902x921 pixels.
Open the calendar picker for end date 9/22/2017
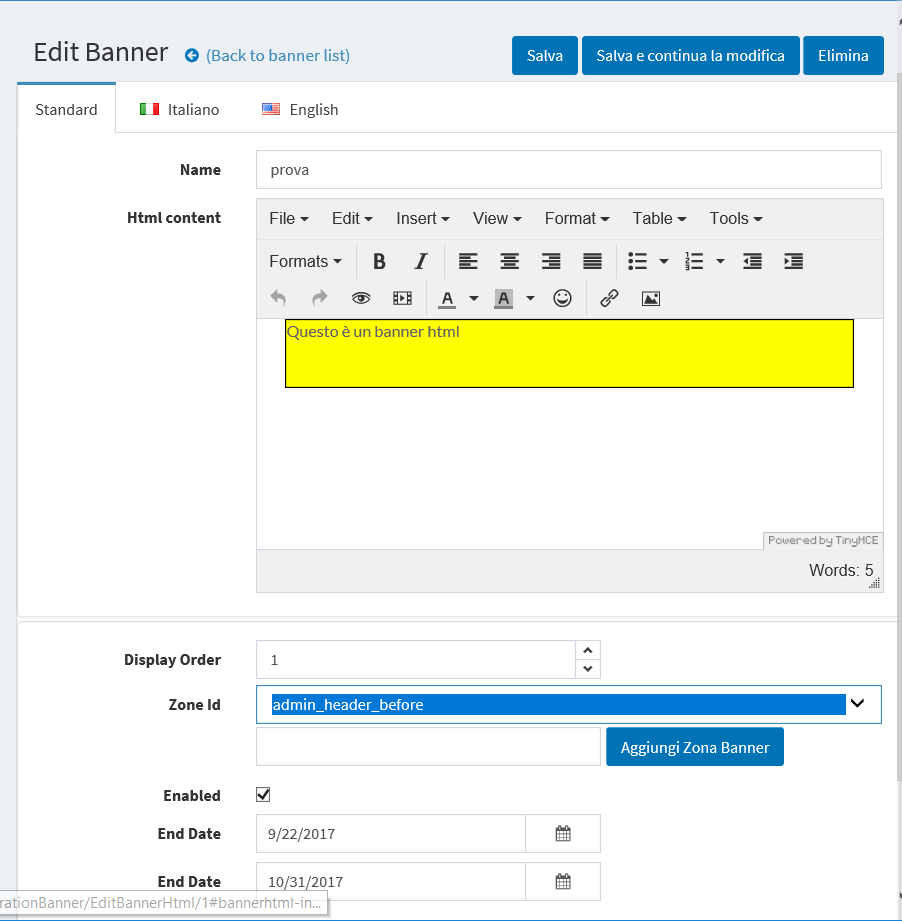click(562, 833)
